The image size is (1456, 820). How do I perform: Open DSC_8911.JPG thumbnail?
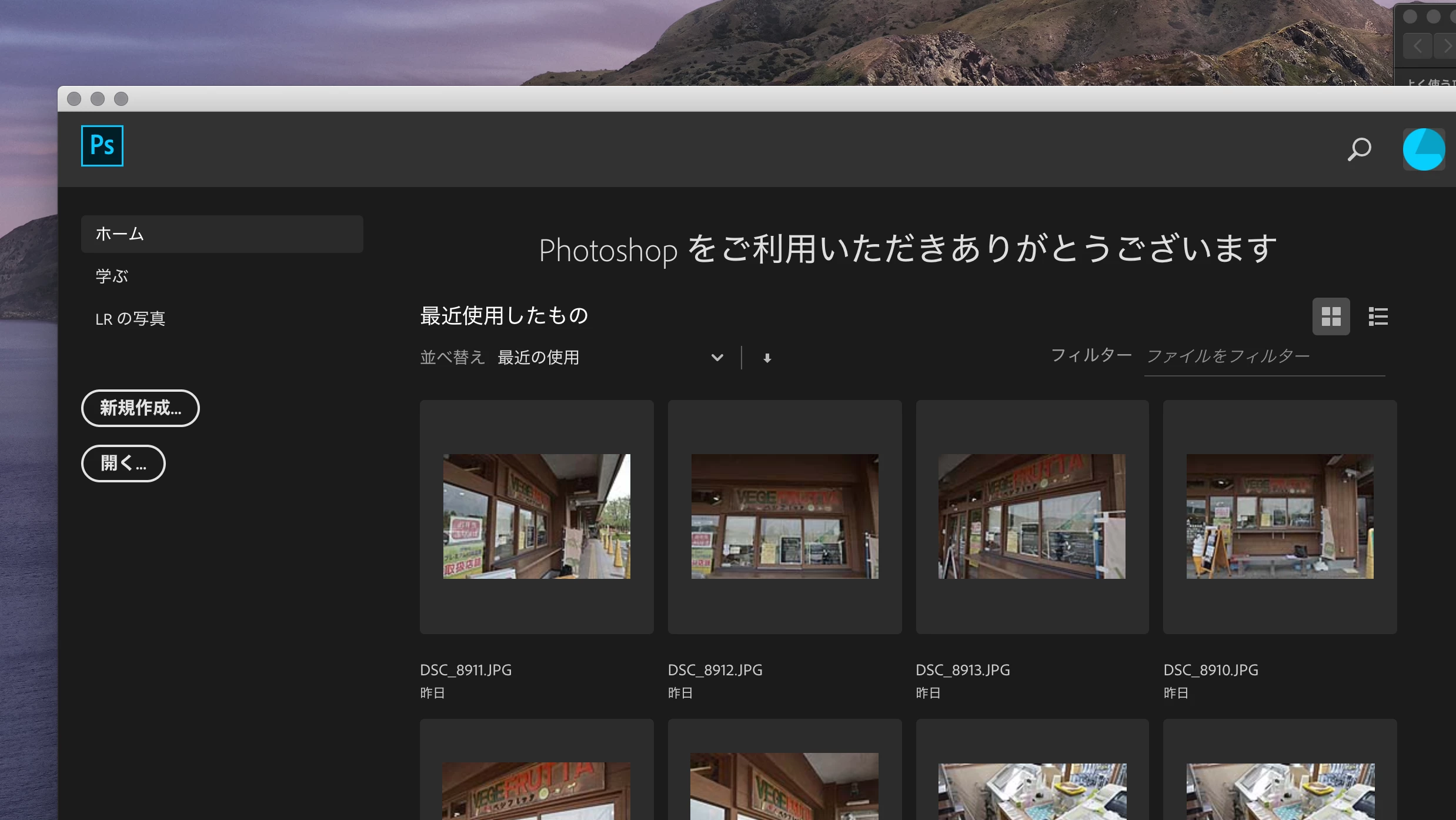[536, 516]
